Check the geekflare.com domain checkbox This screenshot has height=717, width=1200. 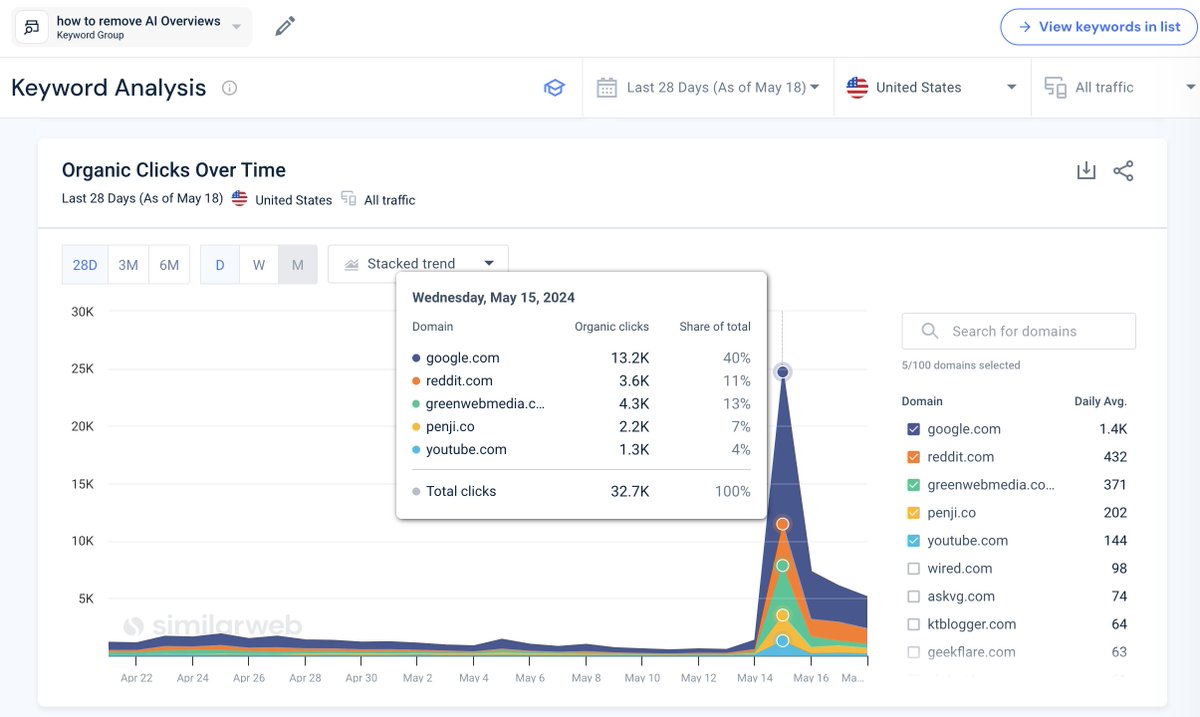[913, 653]
